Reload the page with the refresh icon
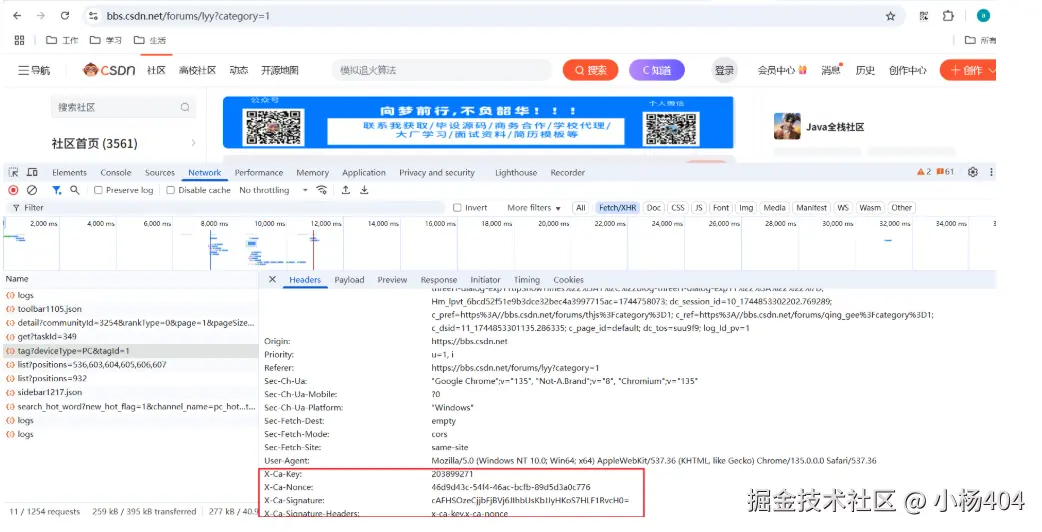This screenshot has height=532, width=1042. (65, 15)
